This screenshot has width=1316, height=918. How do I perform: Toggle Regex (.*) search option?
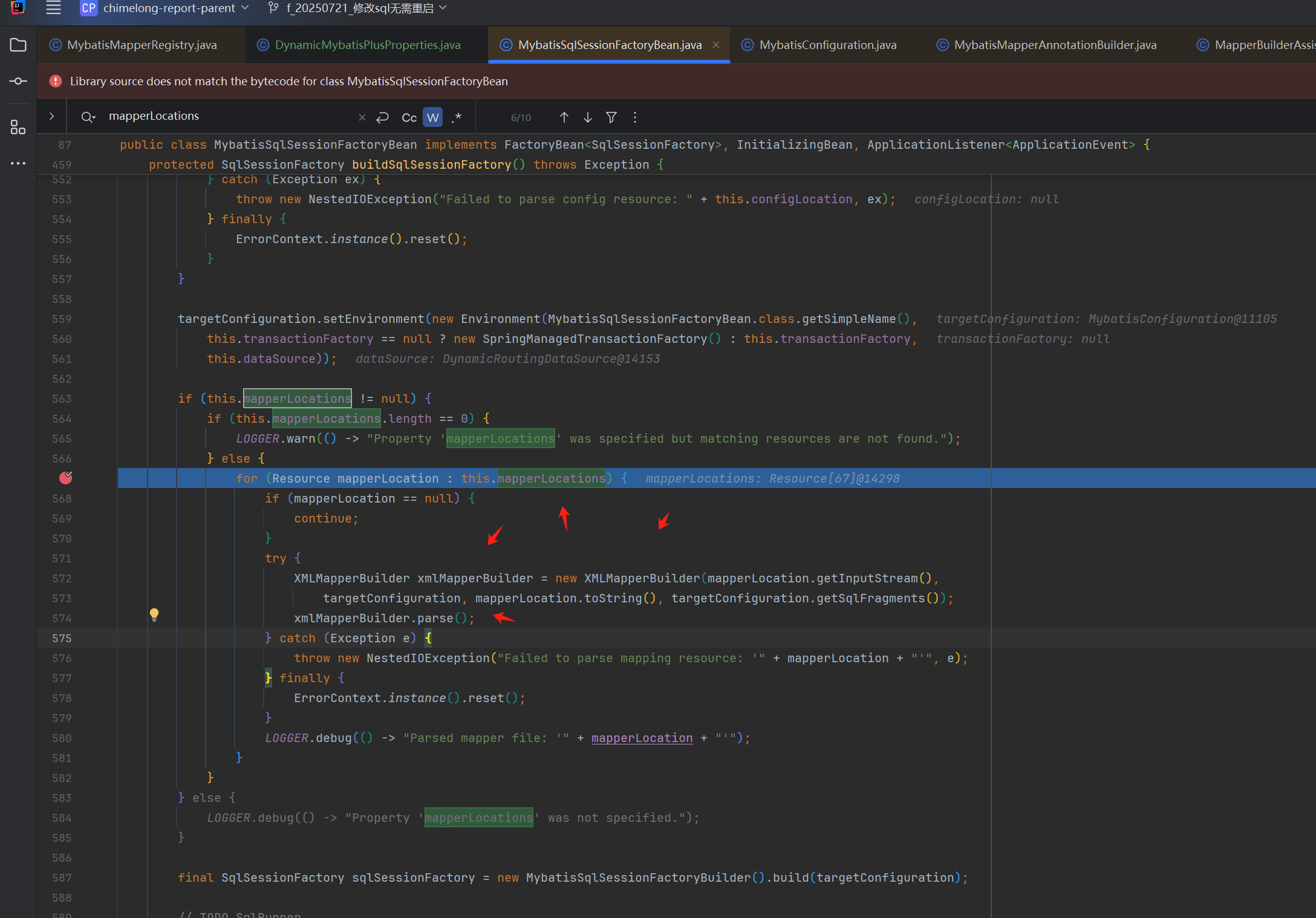[457, 117]
